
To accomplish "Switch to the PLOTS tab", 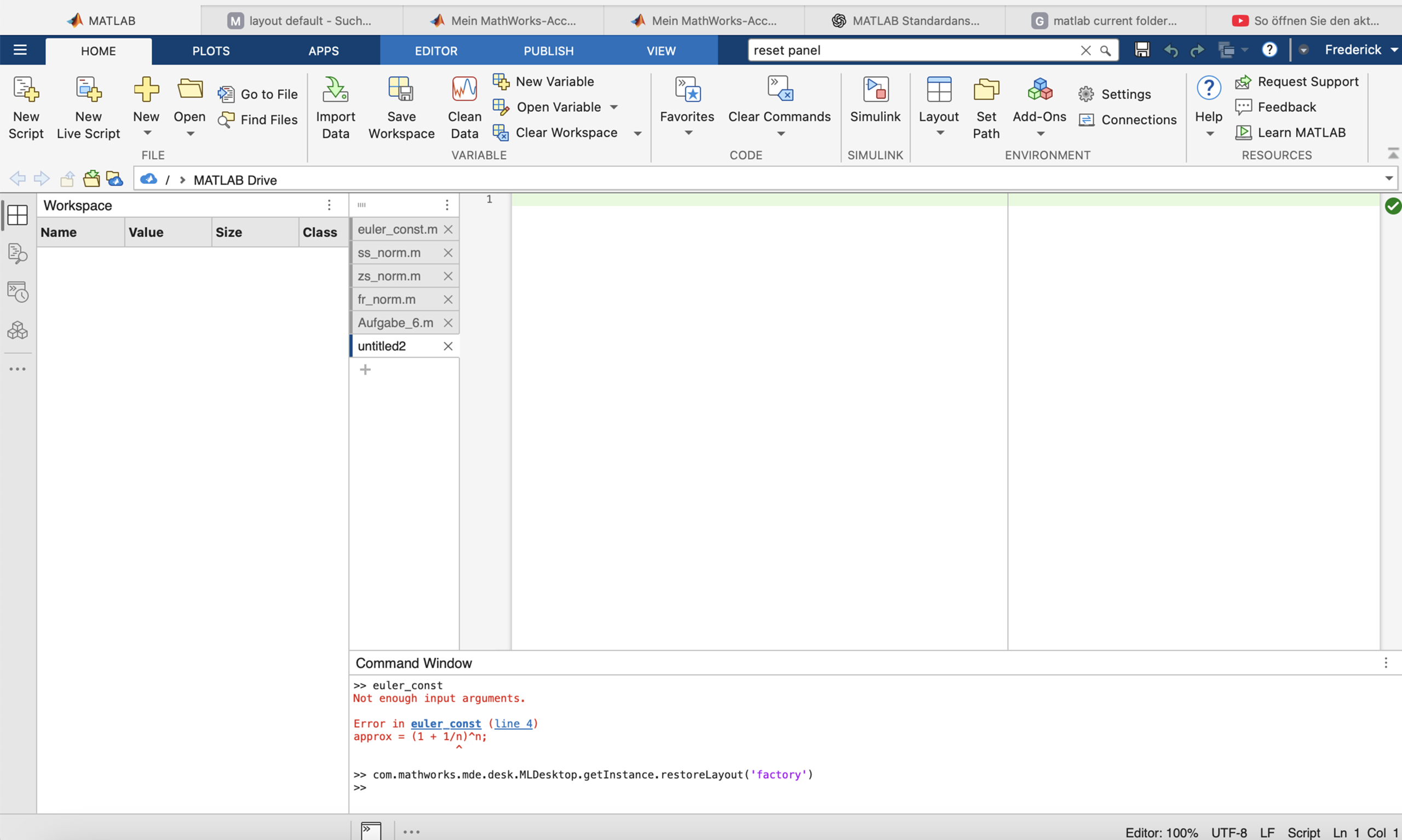I will 210,51.
